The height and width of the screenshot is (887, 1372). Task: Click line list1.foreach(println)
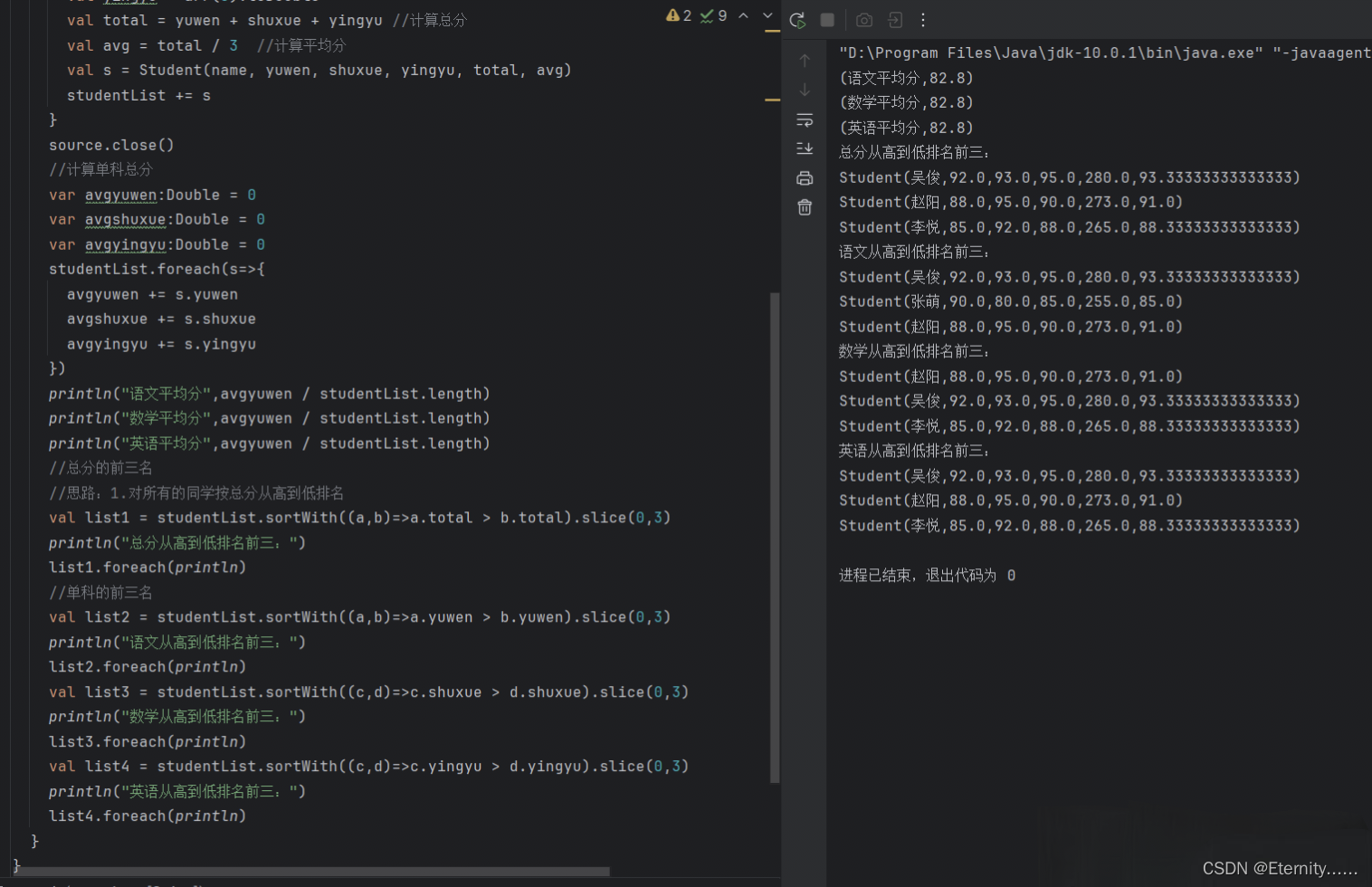pyautogui.click(x=148, y=567)
